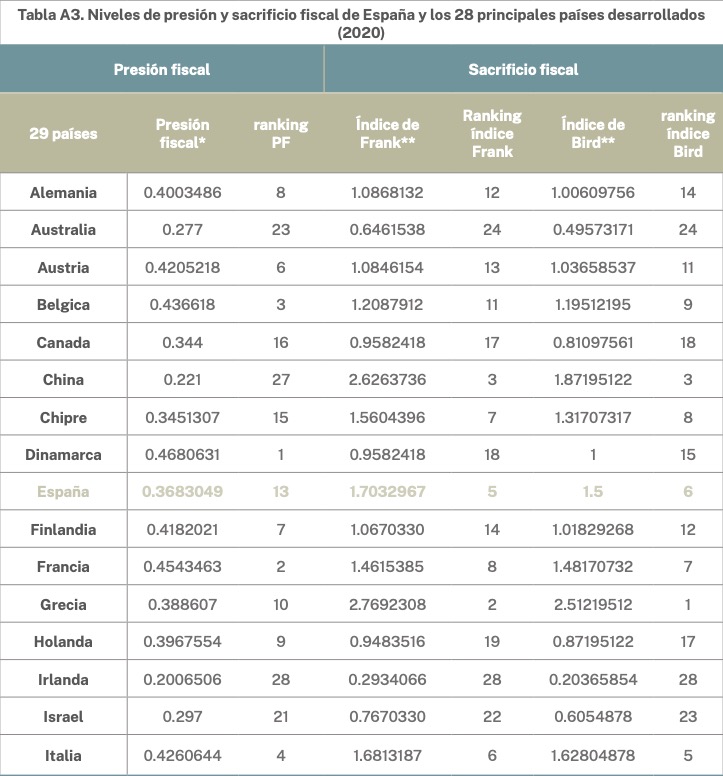The image size is (723, 776).
Task: Select the 'Presión fiscal' group header
Action: 162,70
